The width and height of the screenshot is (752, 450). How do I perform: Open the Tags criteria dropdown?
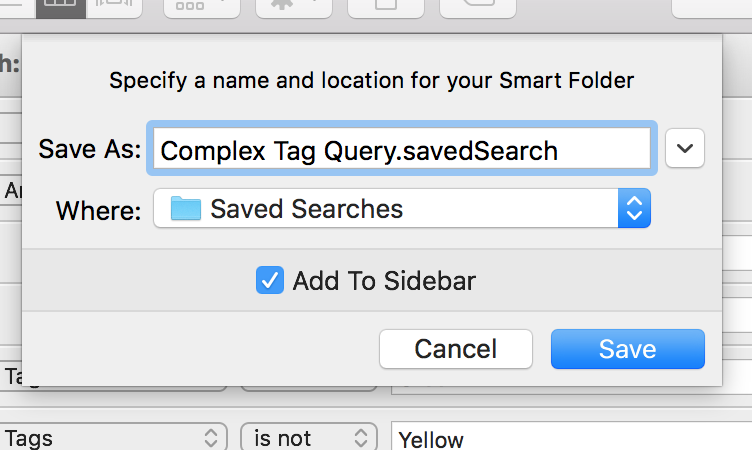click(x=113, y=438)
